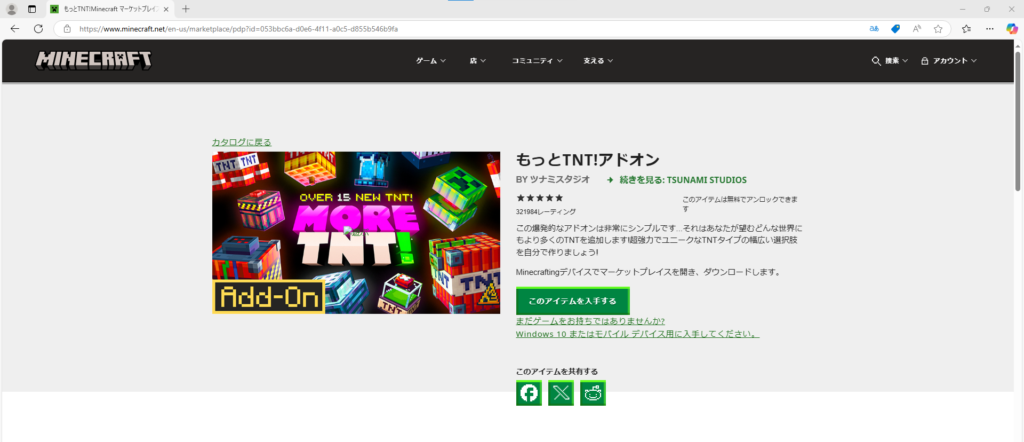The width and height of the screenshot is (1024, 442).
Task: Open the Read Aloud icon
Action: 916,29
